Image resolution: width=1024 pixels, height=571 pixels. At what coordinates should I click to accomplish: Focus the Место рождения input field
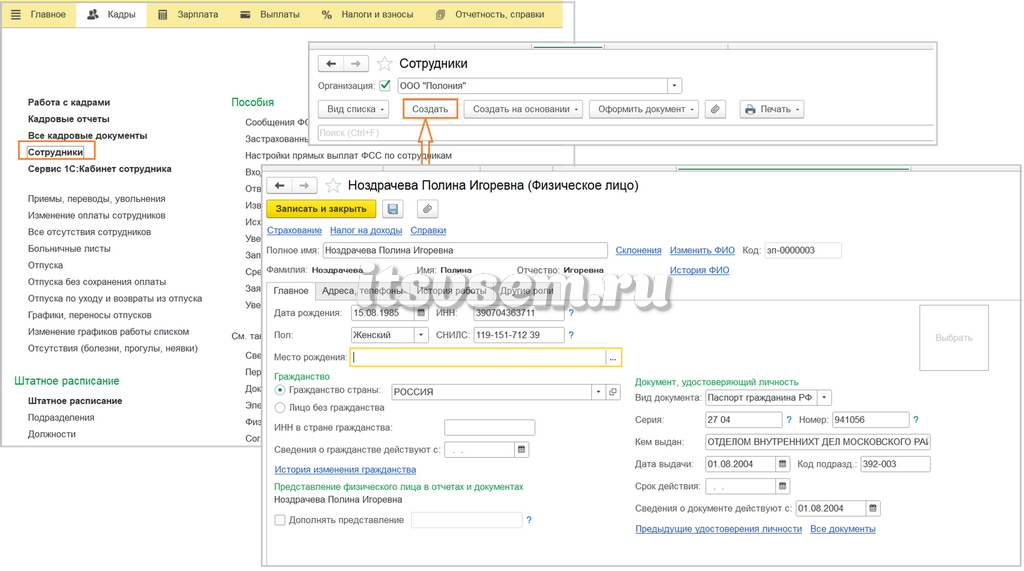[479, 357]
